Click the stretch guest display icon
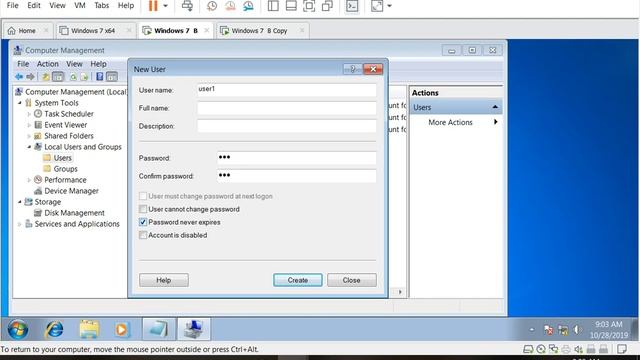 coord(377,6)
